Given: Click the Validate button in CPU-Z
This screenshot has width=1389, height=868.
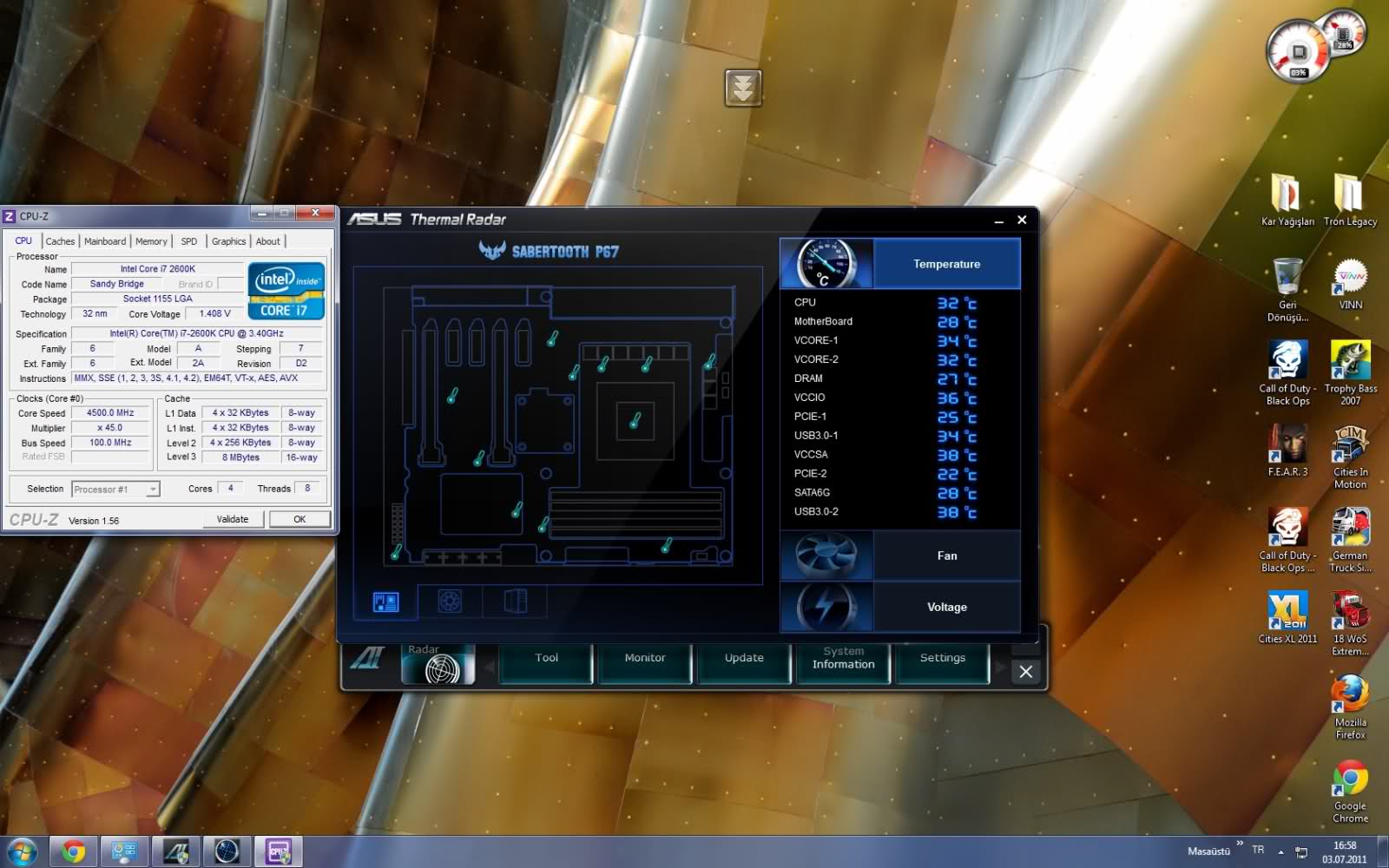Looking at the screenshot, I should coord(232,519).
